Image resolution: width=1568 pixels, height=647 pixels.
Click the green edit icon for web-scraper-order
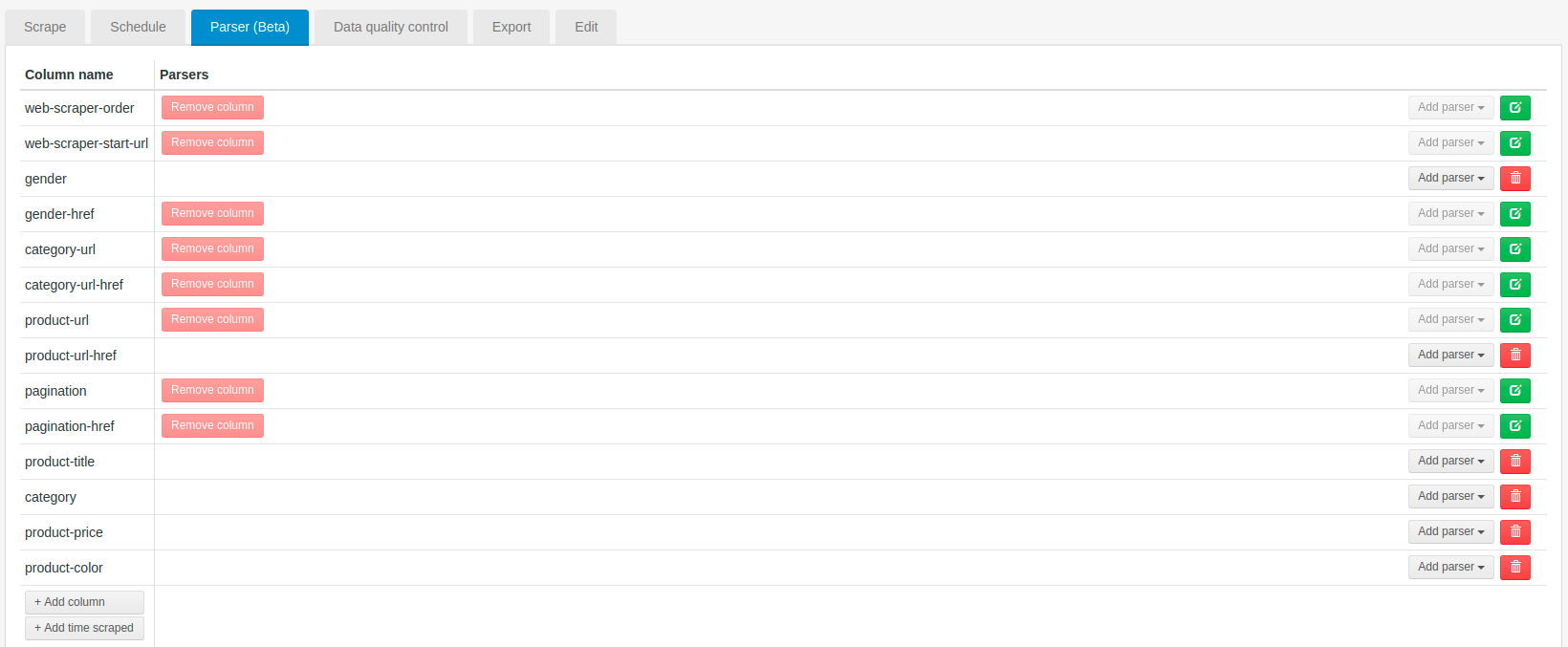[1514, 107]
